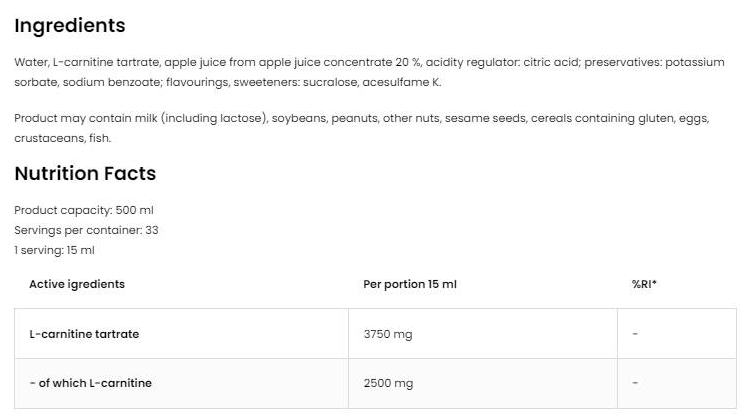Click the 2500 mg value cell
The width and height of the screenshot is (747, 417).
[388, 383]
